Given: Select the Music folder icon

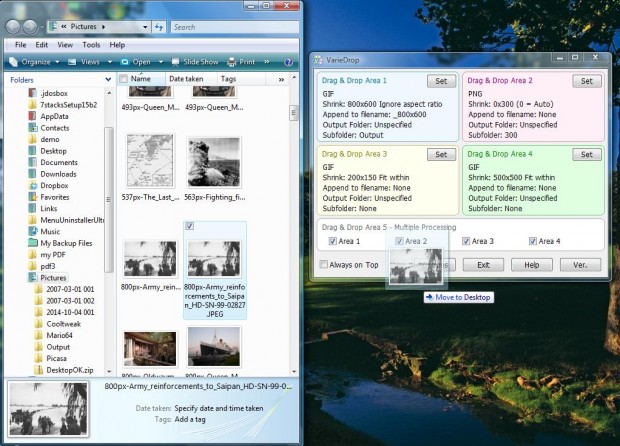Looking at the screenshot, I should 32,231.
